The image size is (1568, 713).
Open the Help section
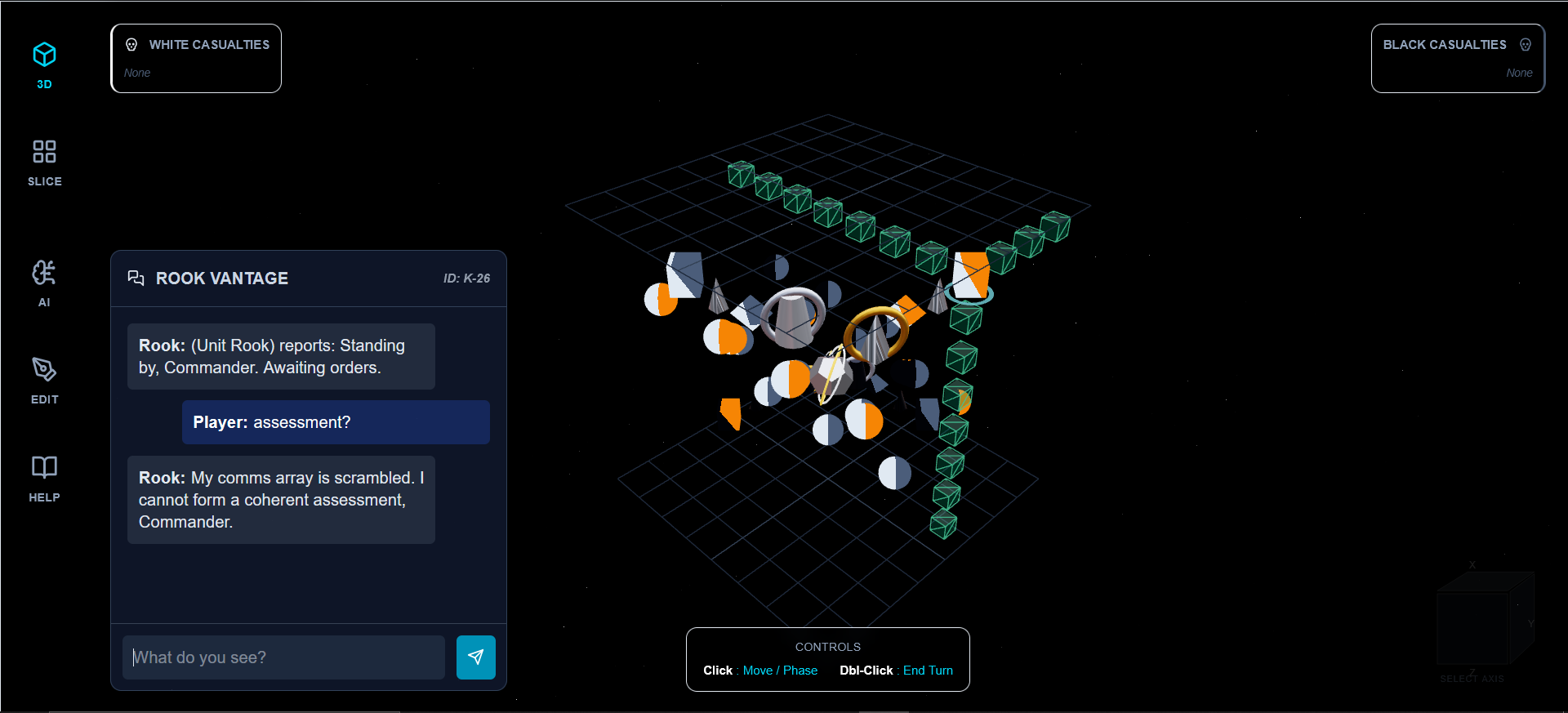[x=44, y=479]
